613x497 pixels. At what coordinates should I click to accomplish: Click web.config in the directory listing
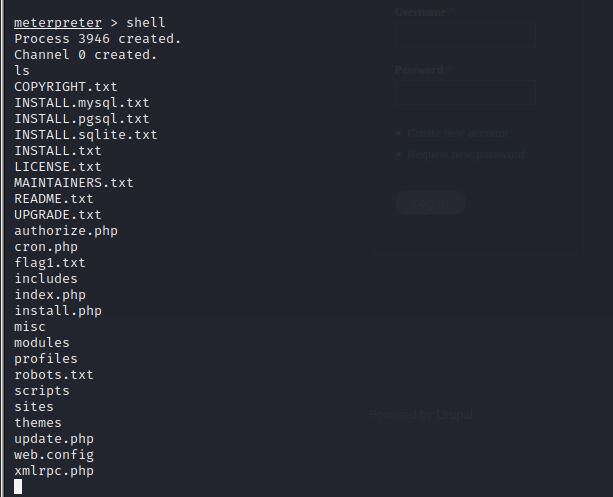click(x=53, y=455)
